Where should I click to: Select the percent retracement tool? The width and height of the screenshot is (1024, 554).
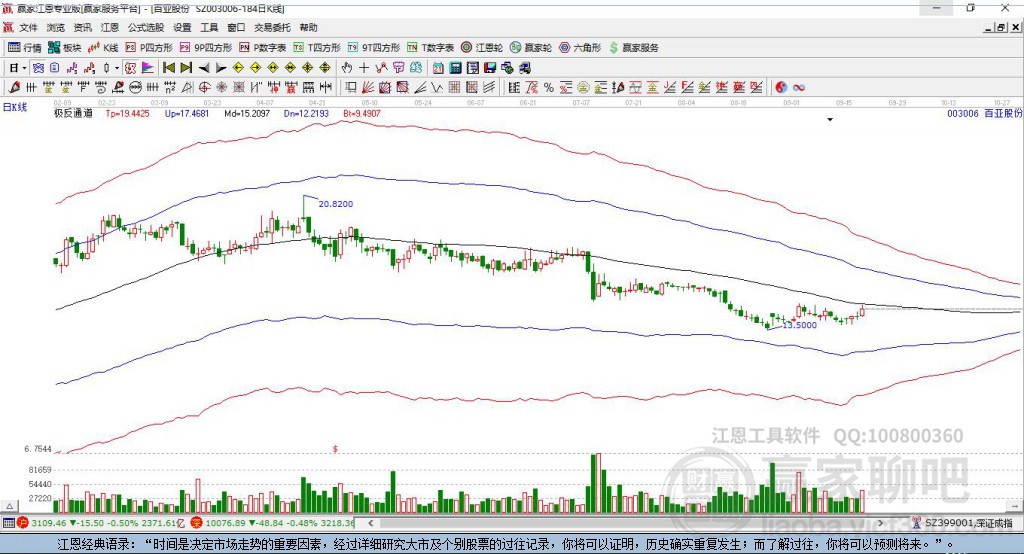(x=549, y=87)
